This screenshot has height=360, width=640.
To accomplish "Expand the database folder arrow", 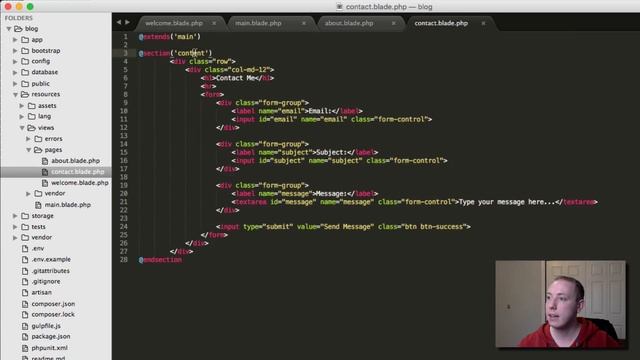I will click(x=15, y=73).
